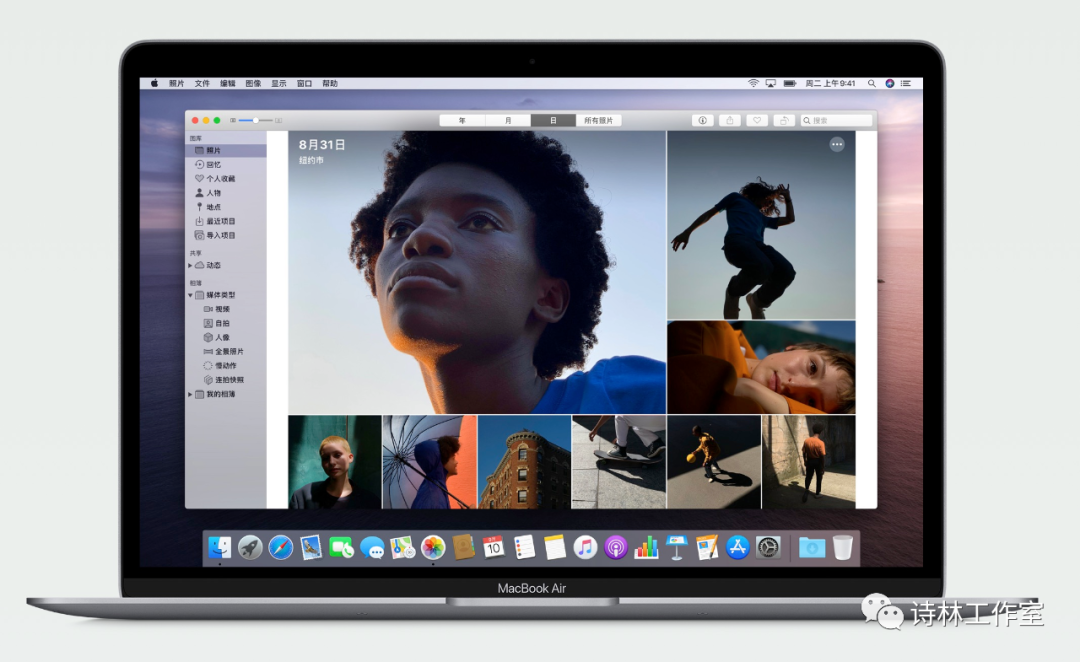Open Notes from the Dock
The image size is (1080, 662).
point(554,548)
